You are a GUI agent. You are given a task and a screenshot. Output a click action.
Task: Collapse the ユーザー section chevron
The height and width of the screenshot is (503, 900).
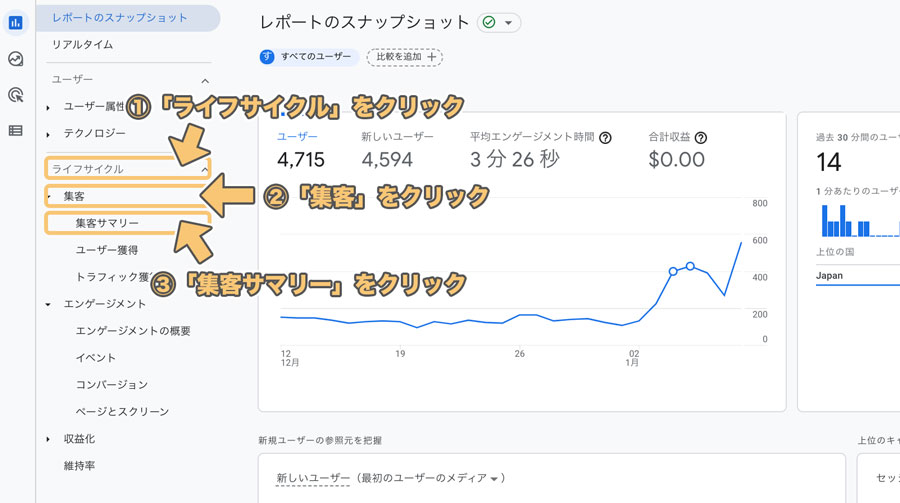pos(205,81)
